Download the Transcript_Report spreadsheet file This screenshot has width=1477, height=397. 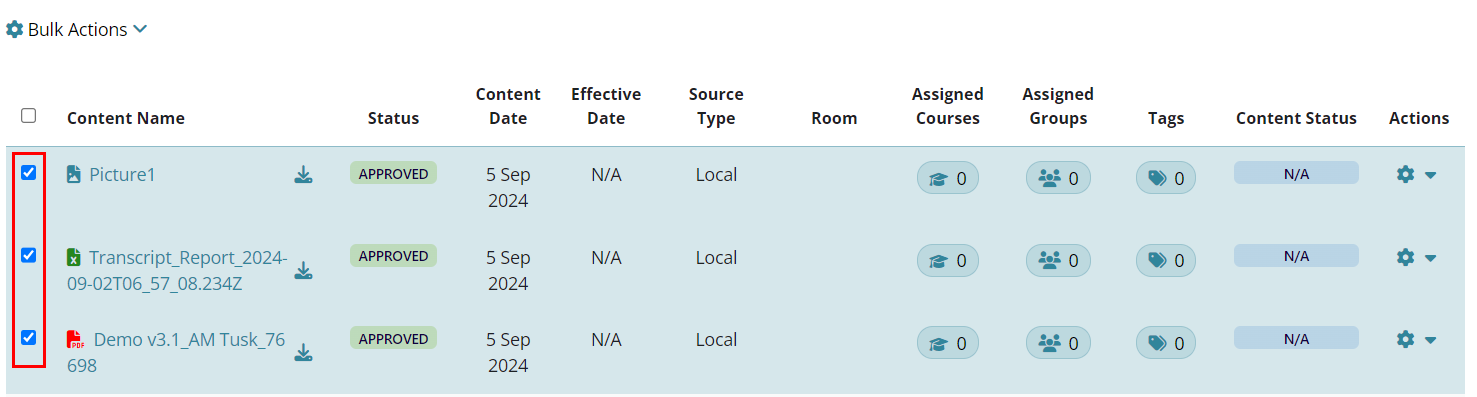click(x=303, y=270)
